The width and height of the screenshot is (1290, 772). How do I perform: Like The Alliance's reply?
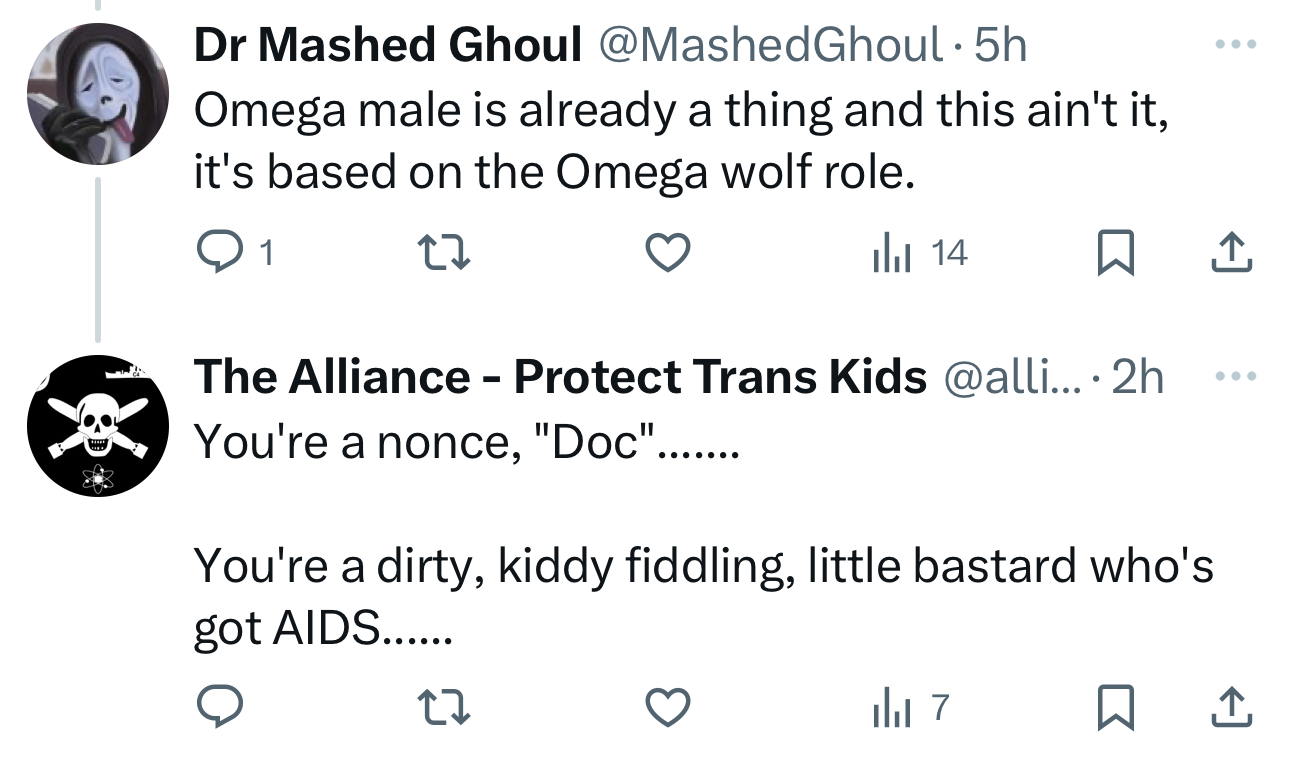coord(667,709)
